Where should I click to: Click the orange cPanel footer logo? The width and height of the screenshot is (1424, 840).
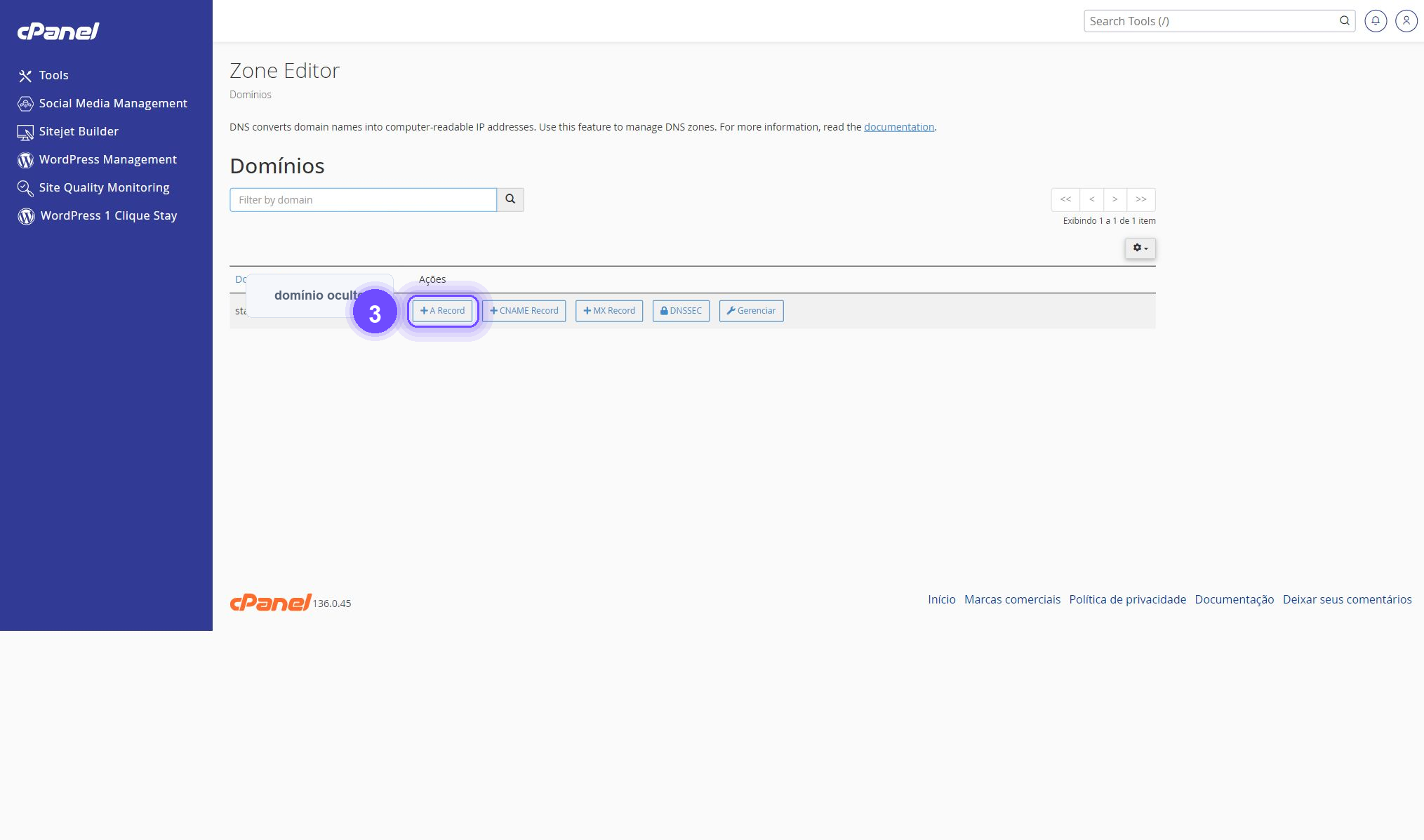pos(270,602)
